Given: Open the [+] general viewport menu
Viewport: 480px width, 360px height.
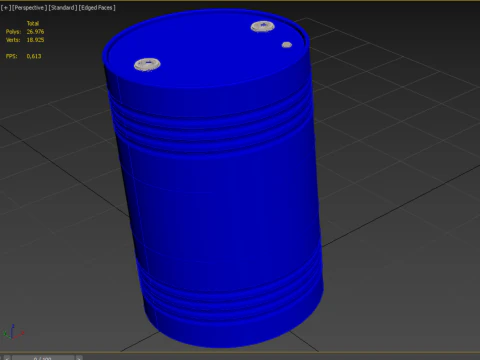Looking at the screenshot, I should [6, 8].
